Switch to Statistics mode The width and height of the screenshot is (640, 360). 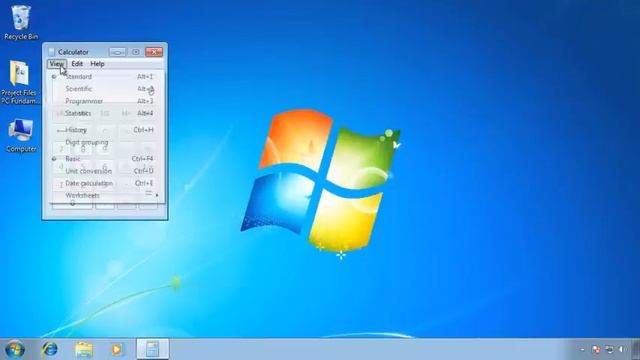[108, 113]
